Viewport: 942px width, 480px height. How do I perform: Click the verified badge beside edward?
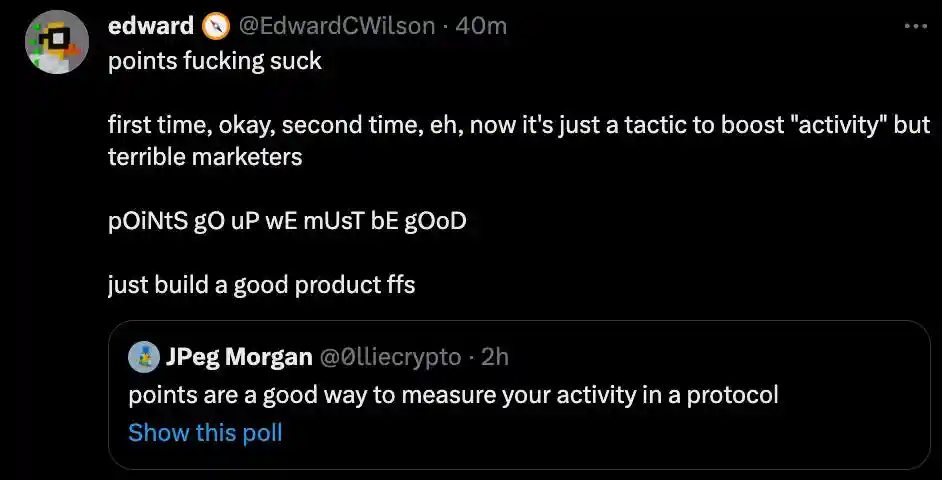click(x=215, y=26)
